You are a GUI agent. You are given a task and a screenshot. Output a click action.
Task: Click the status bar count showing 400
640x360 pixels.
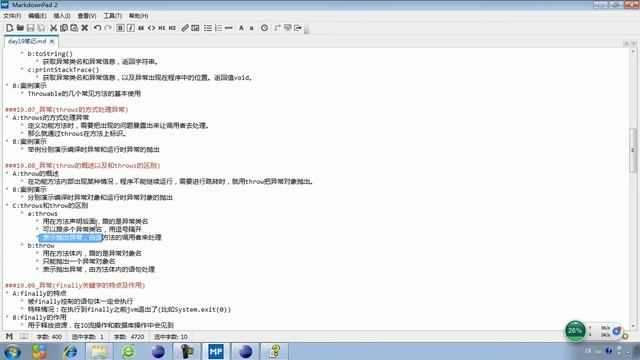coord(49,337)
